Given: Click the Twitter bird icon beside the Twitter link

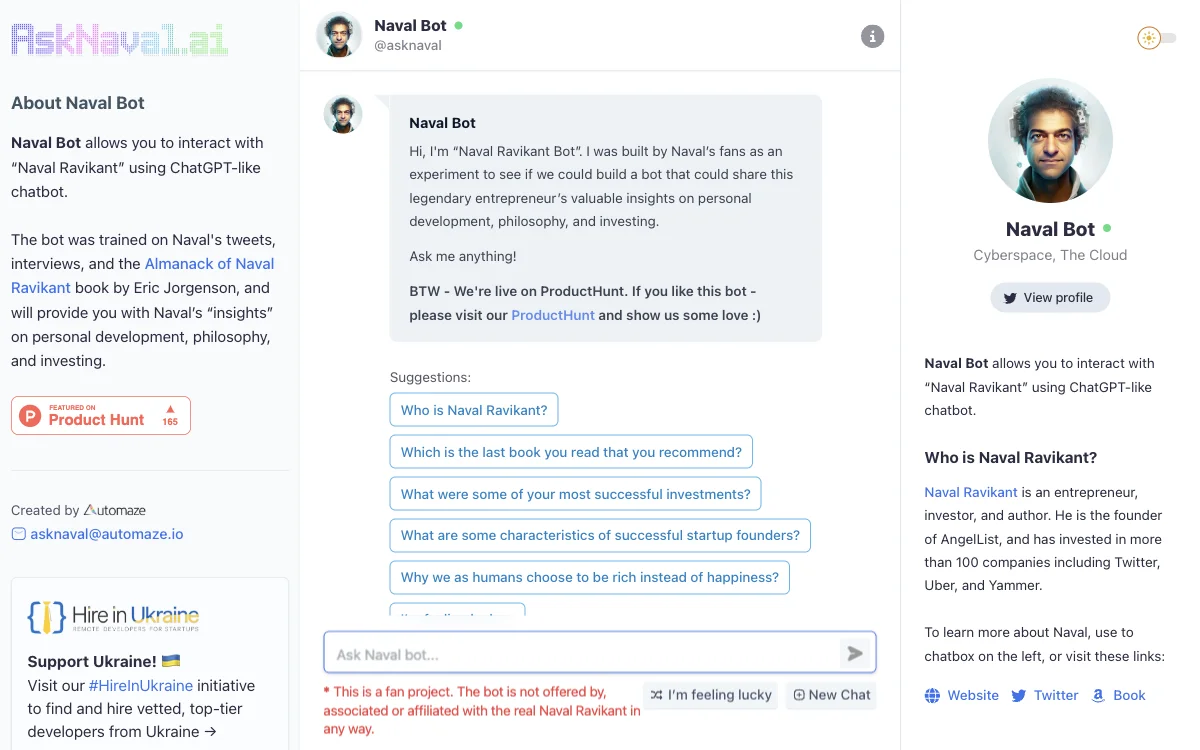Looking at the screenshot, I should (1019, 696).
